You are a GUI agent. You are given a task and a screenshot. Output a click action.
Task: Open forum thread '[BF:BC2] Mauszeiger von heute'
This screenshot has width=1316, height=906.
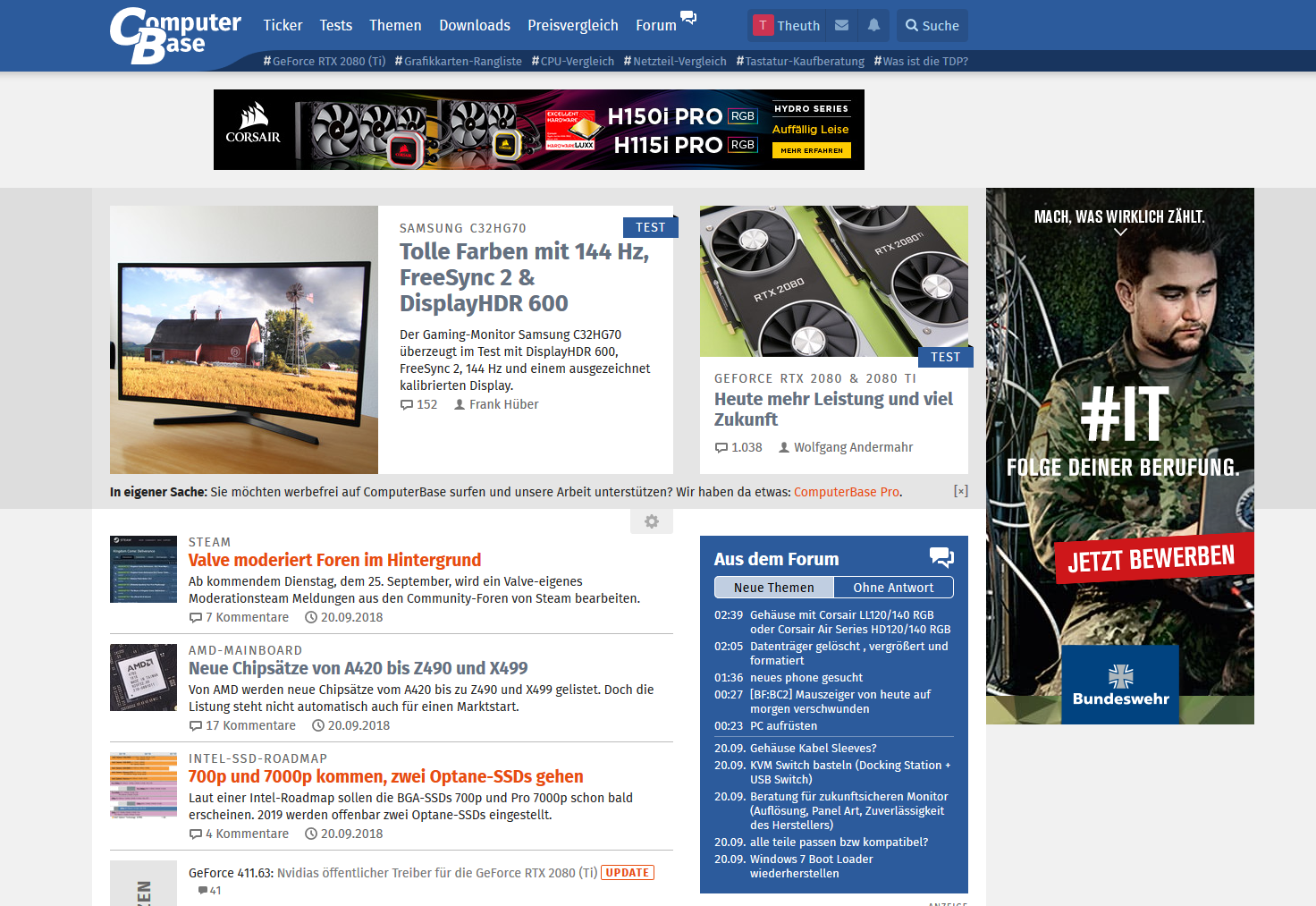[839, 701]
